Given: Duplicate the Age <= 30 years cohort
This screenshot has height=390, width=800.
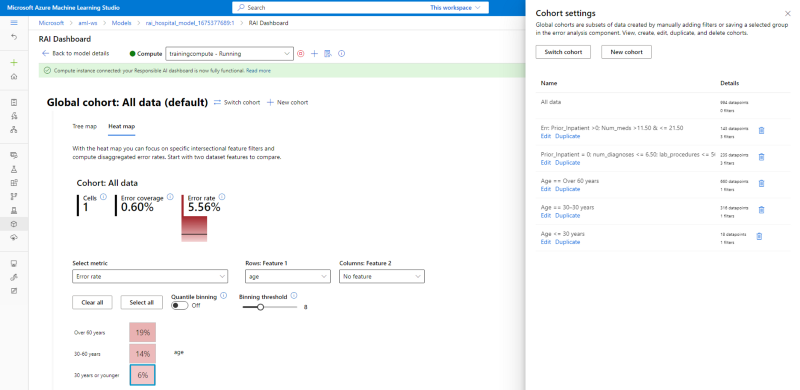Looking at the screenshot, I should 567,242.
